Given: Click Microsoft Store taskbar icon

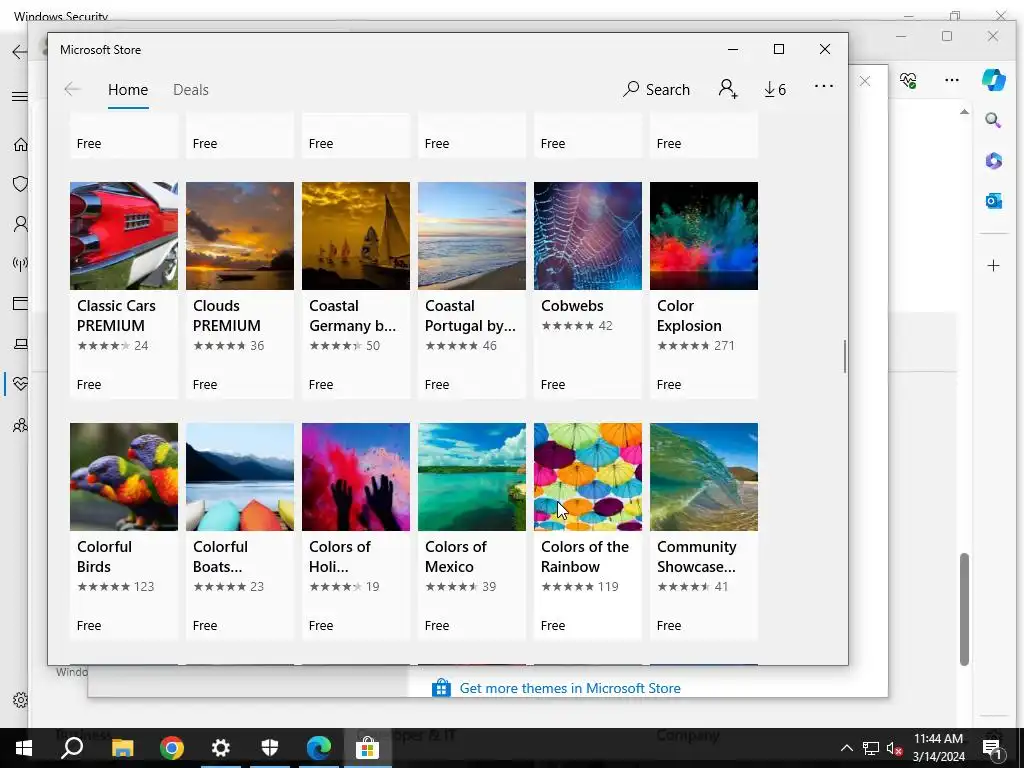Looking at the screenshot, I should 368,748.
